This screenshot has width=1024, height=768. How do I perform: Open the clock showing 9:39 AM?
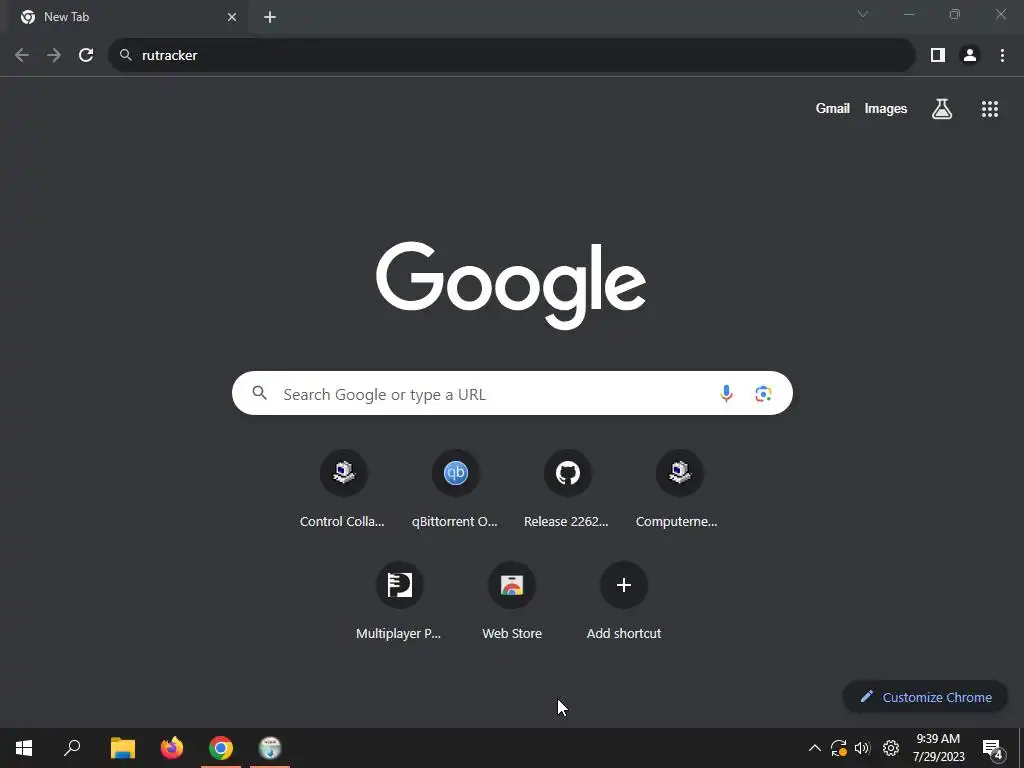pyautogui.click(x=938, y=748)
